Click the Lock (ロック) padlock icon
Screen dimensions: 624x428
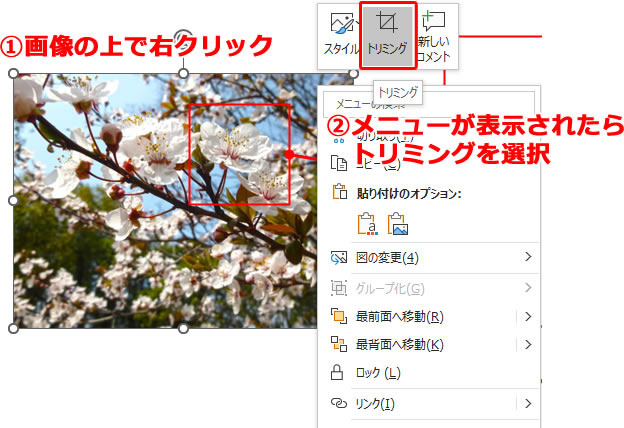[338, 373]
